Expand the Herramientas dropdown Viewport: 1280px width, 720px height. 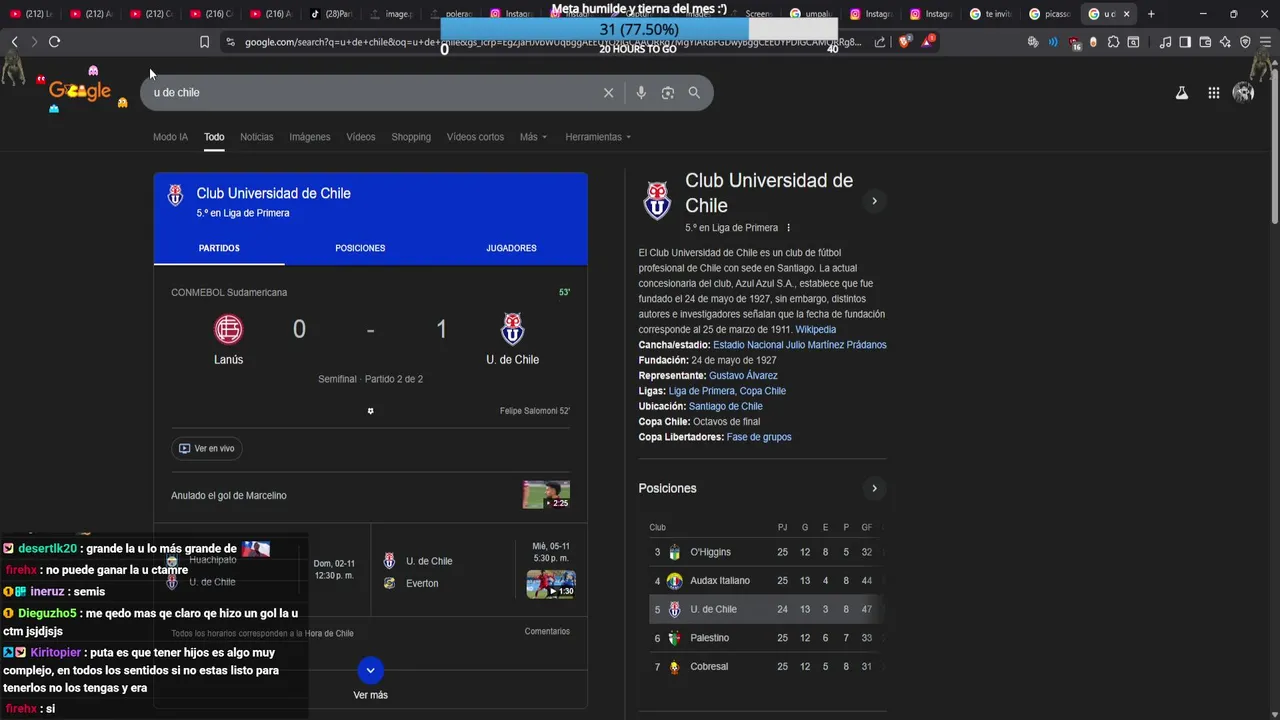click(x=598, y=137)
